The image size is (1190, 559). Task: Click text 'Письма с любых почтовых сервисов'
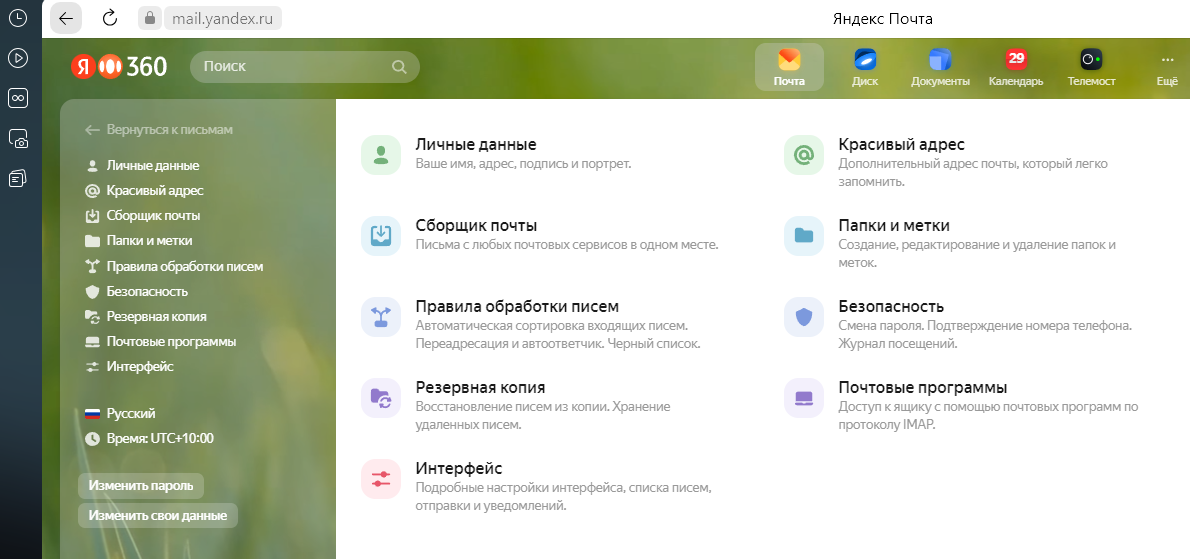pos(512,245)
